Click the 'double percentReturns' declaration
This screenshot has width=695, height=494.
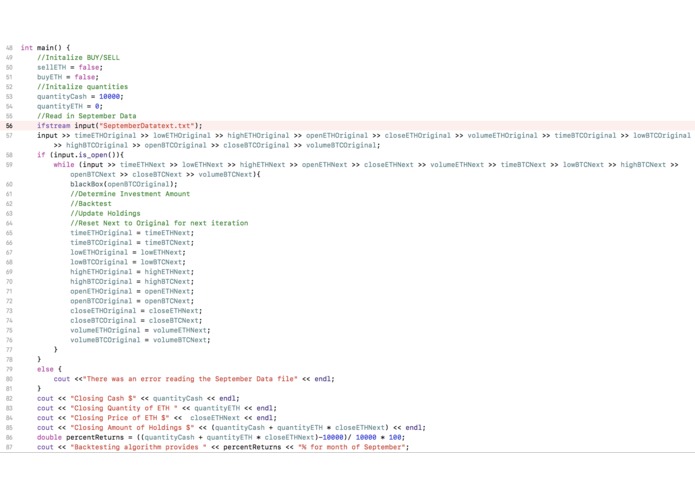(x=221, y=438)
